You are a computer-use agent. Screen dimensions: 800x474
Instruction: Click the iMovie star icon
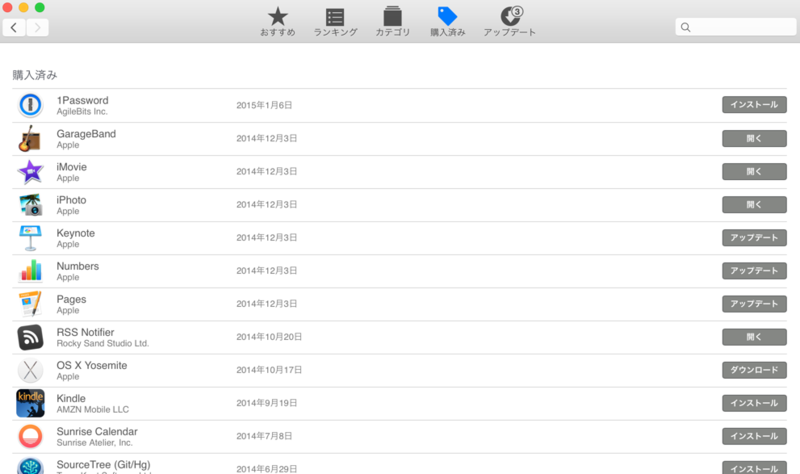pos(31,172)
